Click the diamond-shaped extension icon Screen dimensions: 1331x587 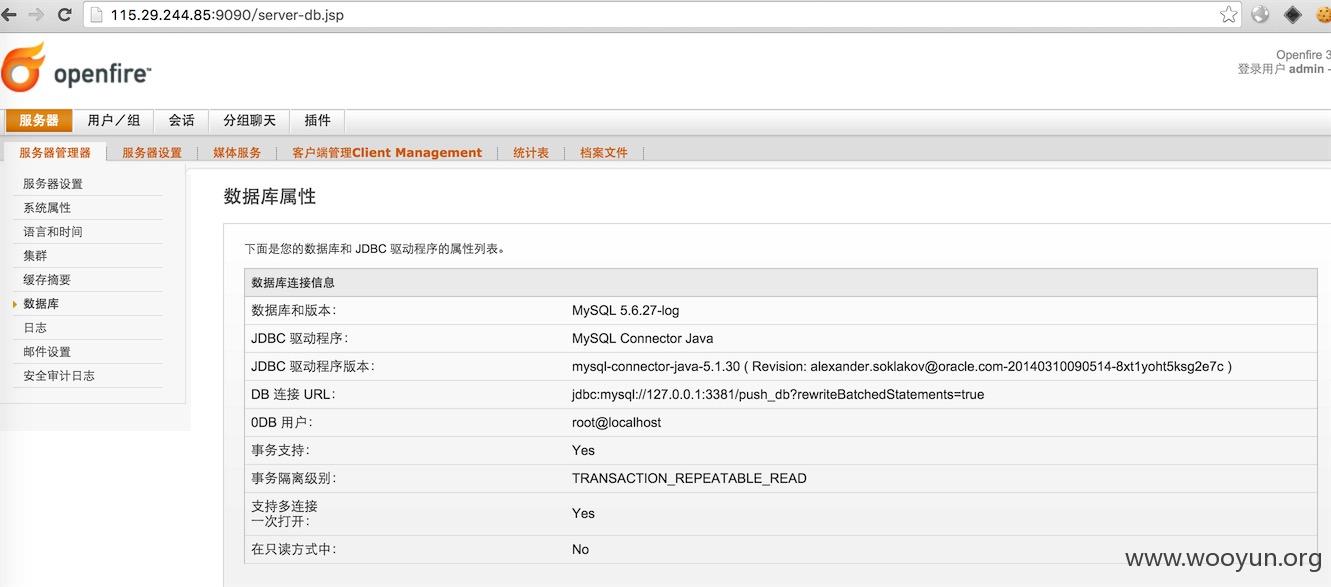[1293, 15]
